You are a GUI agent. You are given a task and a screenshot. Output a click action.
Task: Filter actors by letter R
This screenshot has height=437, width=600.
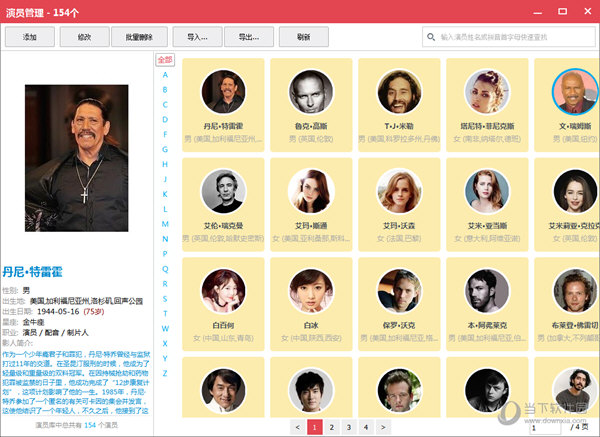(x=165, y=284)
